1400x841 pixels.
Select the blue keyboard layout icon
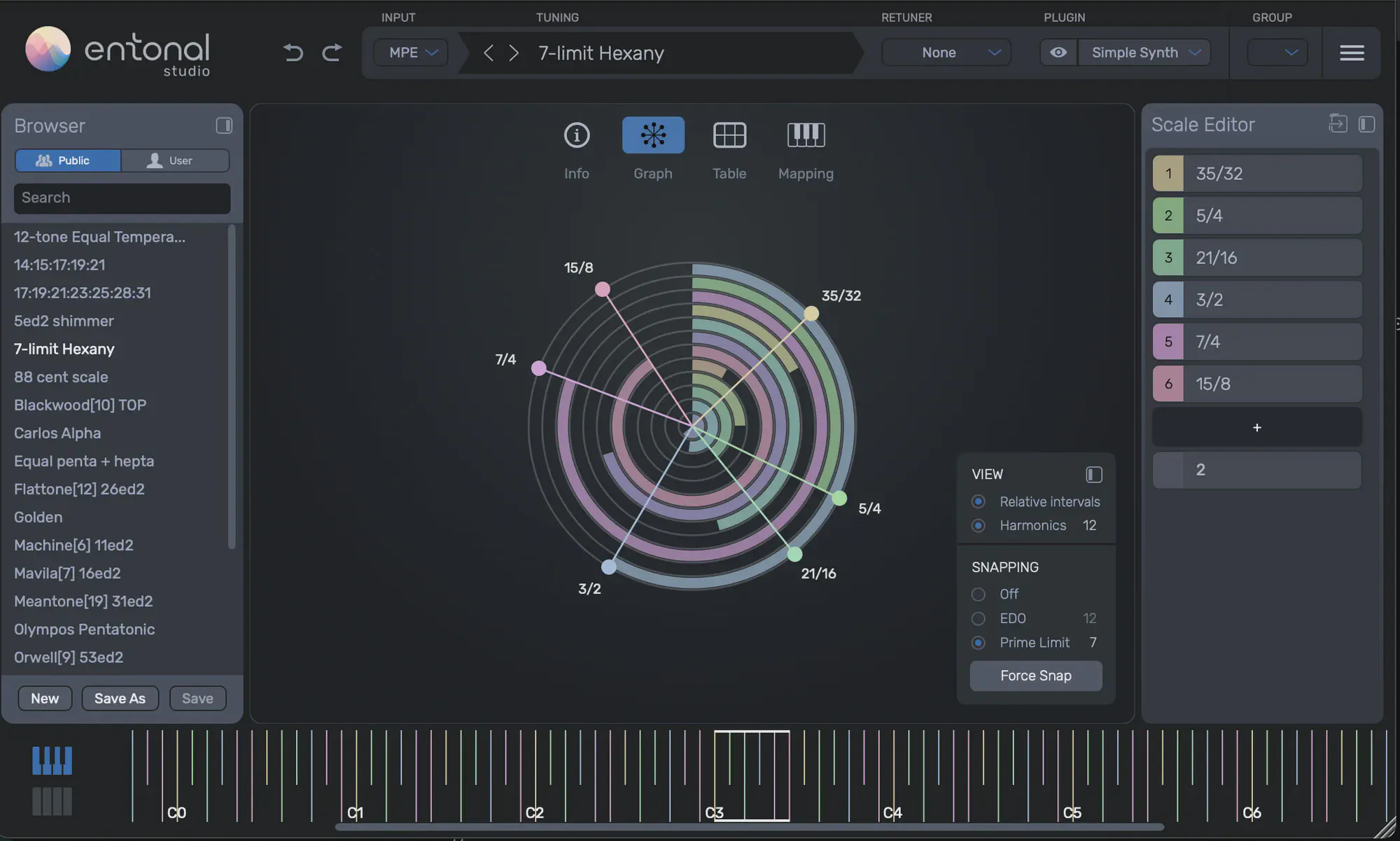coord(52,760)
